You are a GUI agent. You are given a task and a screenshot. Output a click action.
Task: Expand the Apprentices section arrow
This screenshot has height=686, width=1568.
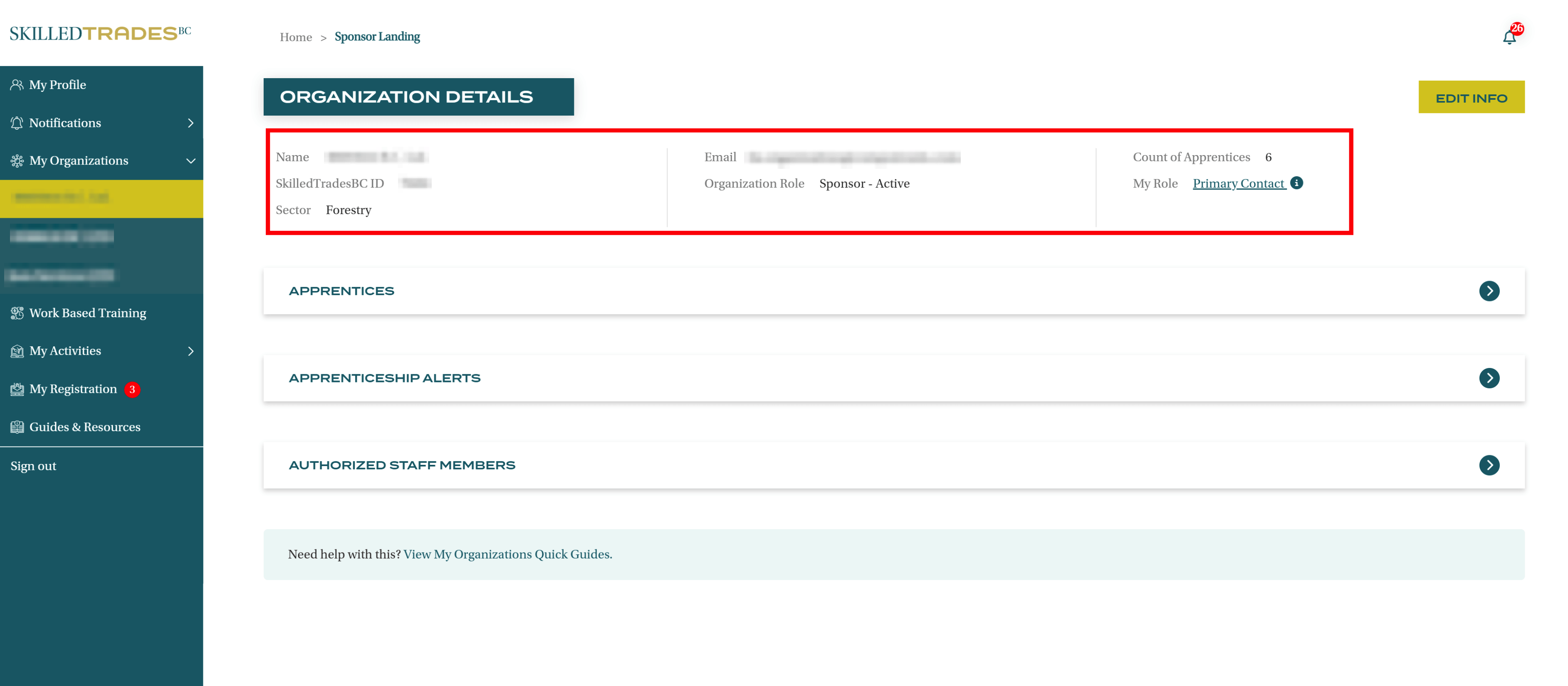pyautogui.click(x=1489, y=291)
